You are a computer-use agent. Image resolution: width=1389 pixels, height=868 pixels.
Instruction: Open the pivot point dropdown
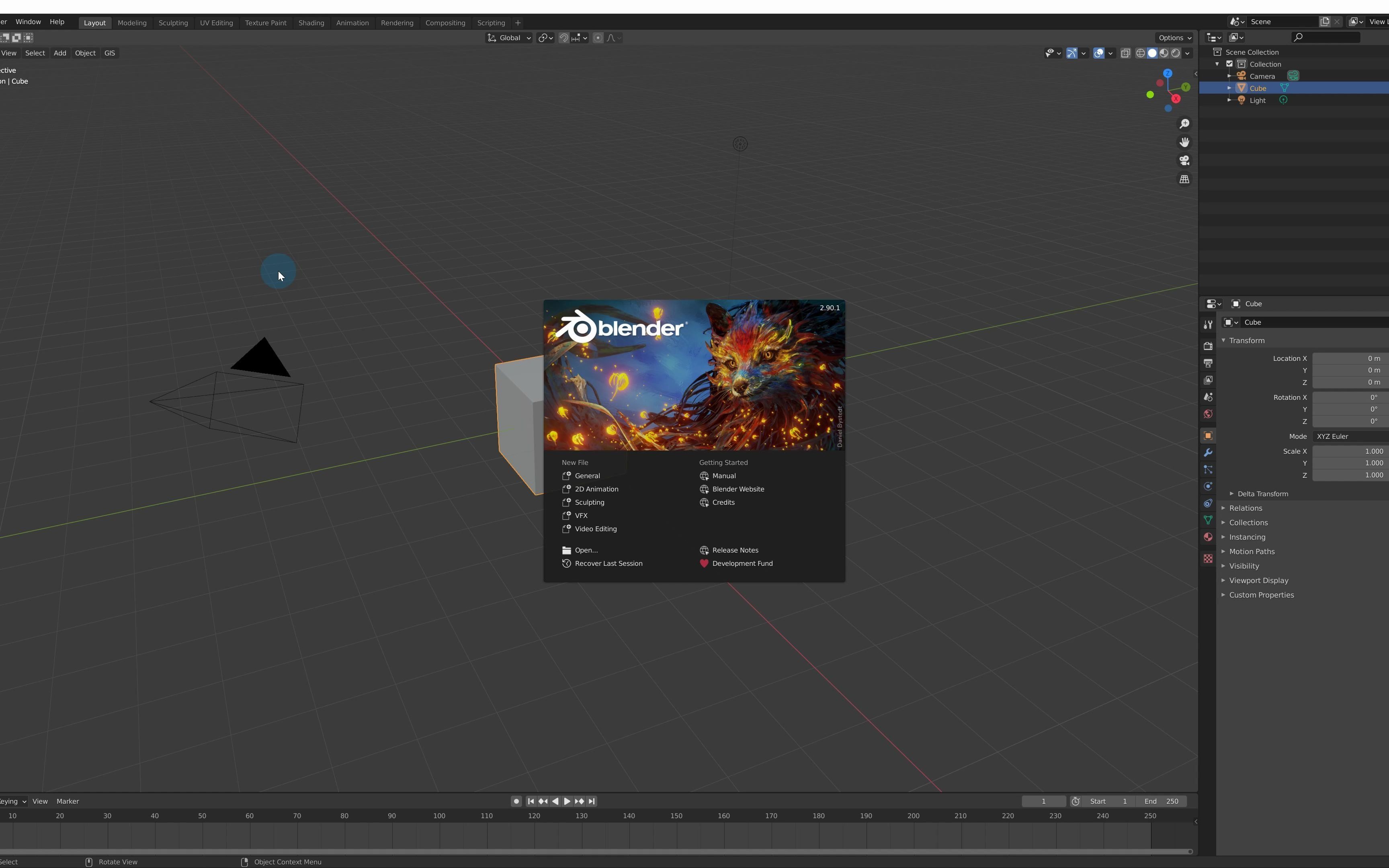pyautogui.click(x=545, y=38)
